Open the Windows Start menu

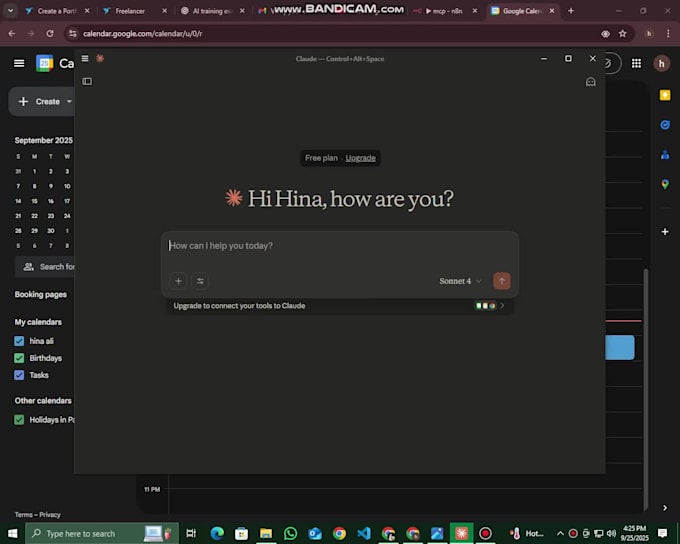12,533
